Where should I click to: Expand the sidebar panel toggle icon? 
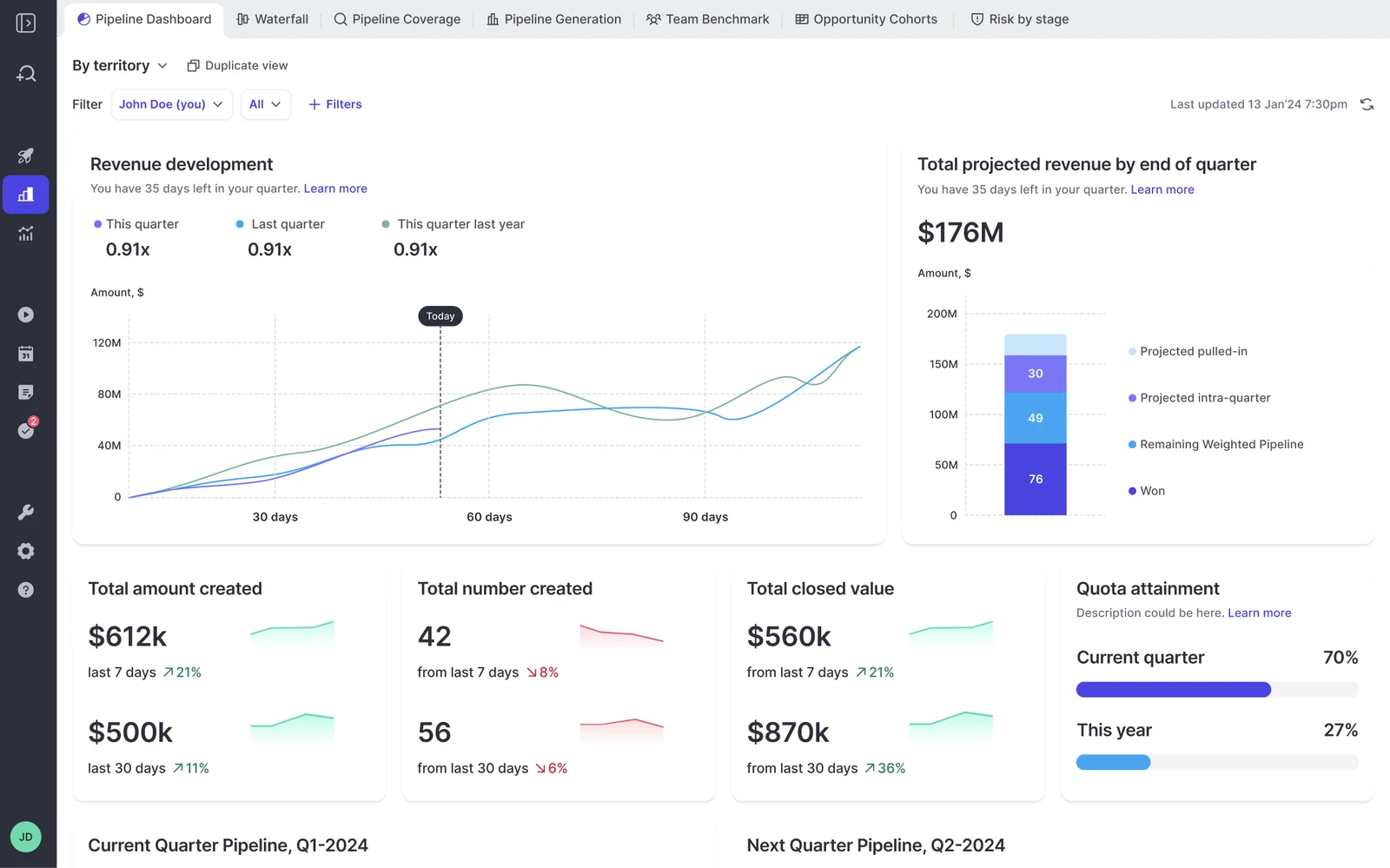(26, 23)
